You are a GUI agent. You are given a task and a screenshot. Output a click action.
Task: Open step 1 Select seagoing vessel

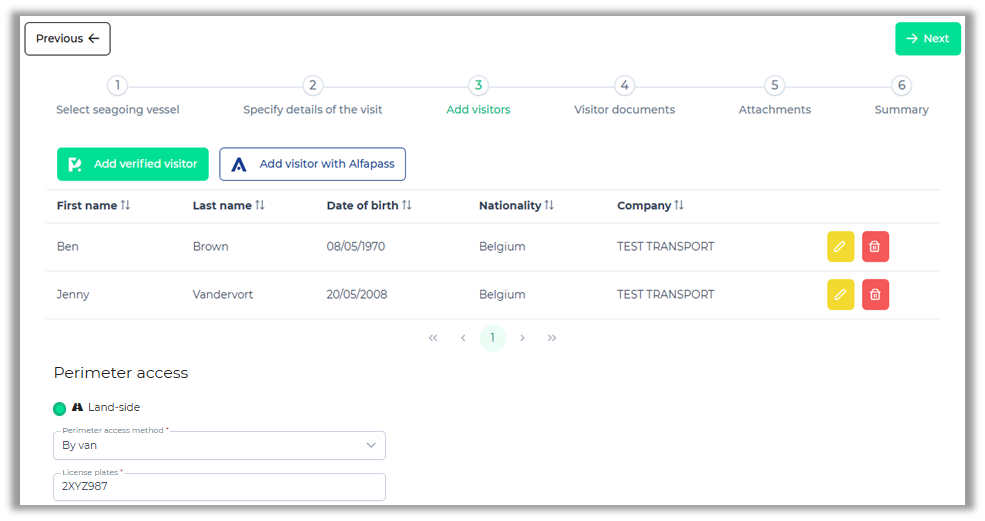click(x=117, y=87)
